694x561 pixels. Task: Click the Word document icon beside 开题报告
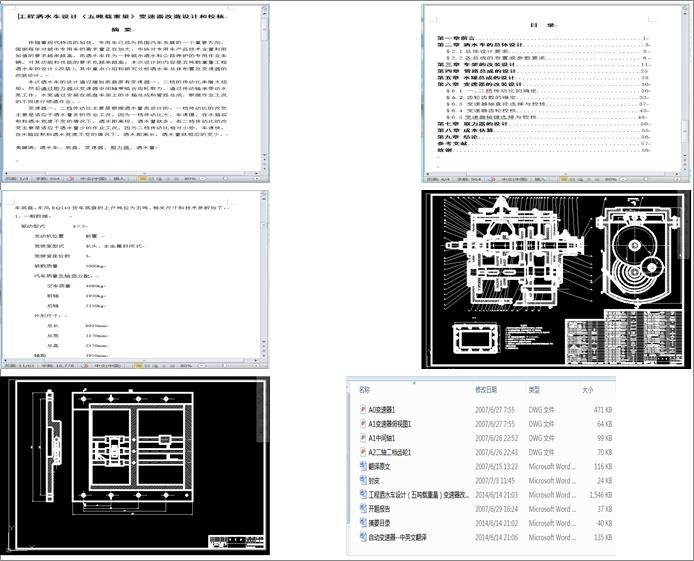click(x=363, y=509)
